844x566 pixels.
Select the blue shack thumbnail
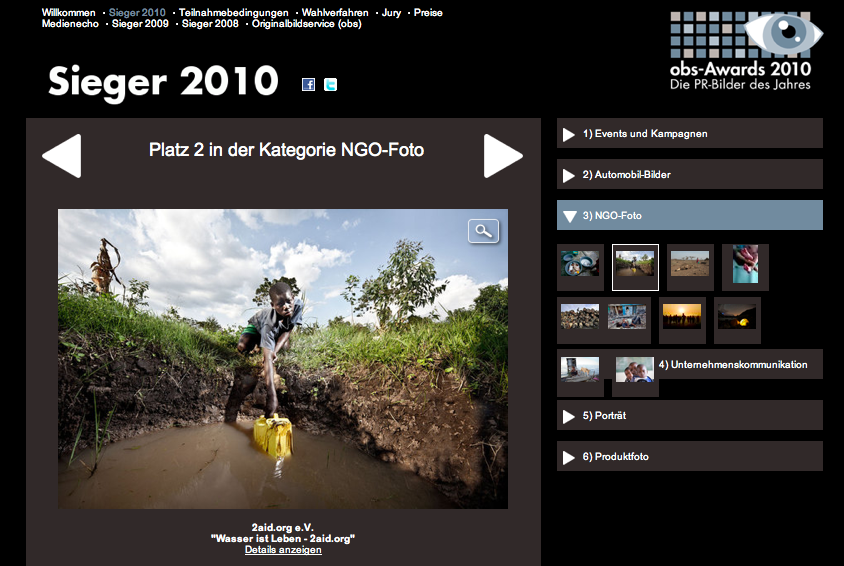(x=627, y=316)
